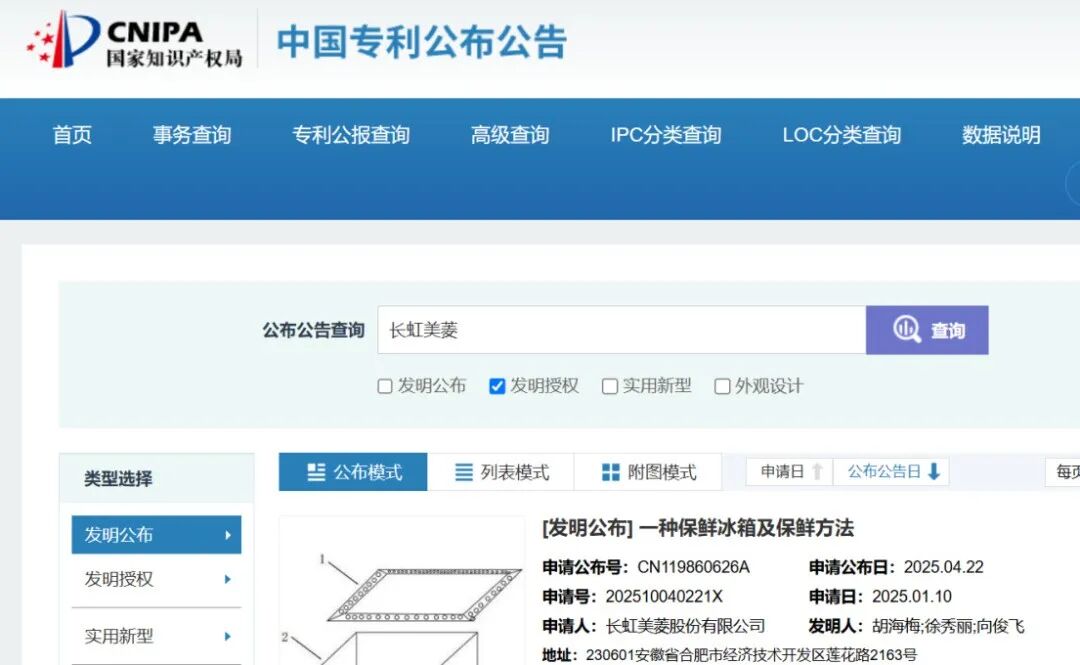Click the 申请日 ascending sort arrow
The image size is (1080, 665).
(x=818, y=471)
